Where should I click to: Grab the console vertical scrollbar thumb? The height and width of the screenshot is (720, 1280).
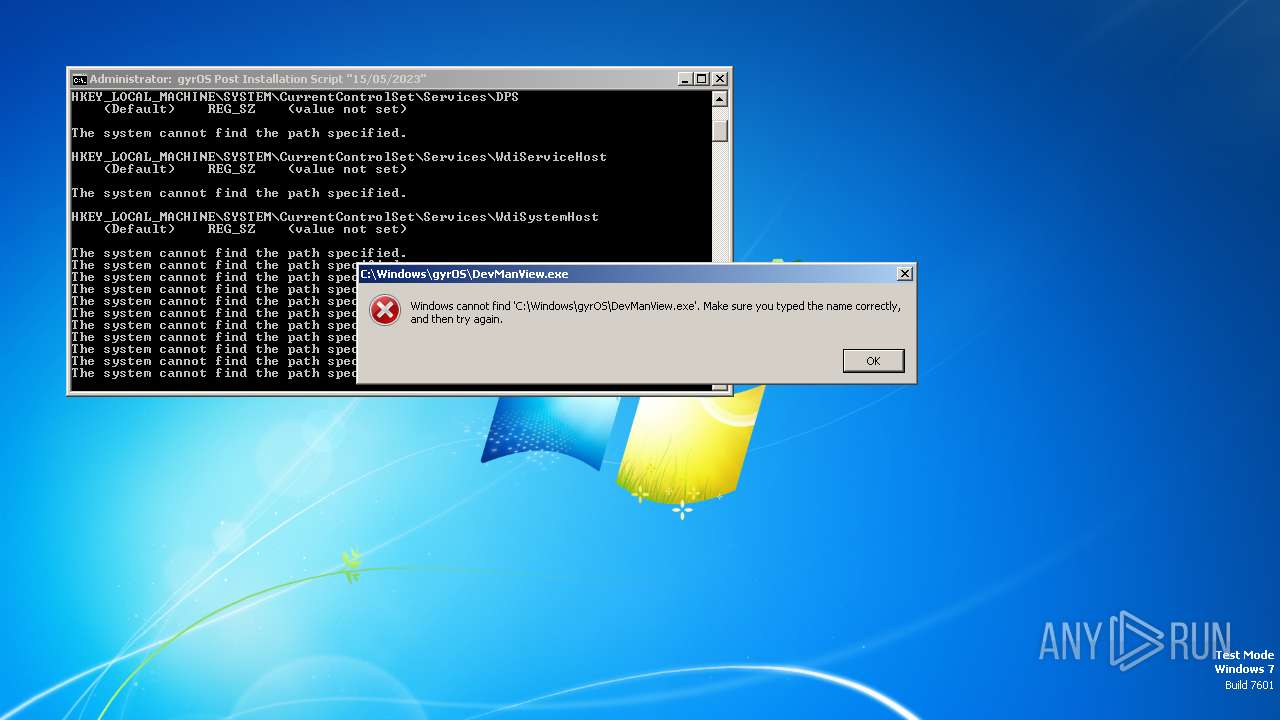pos(720,130)
